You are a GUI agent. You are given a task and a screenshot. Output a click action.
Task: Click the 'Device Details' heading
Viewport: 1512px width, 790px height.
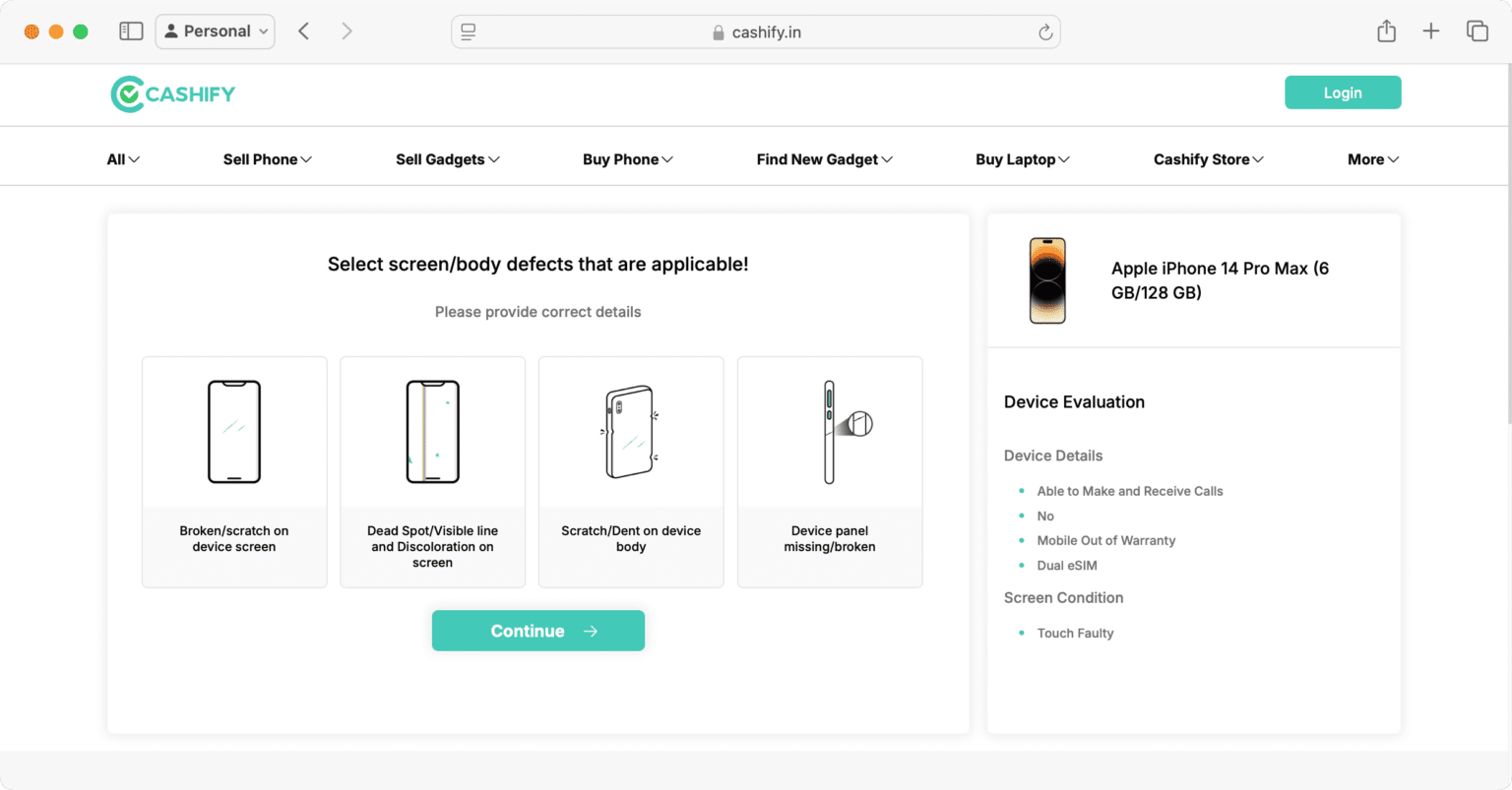[x=1053, y=456]
